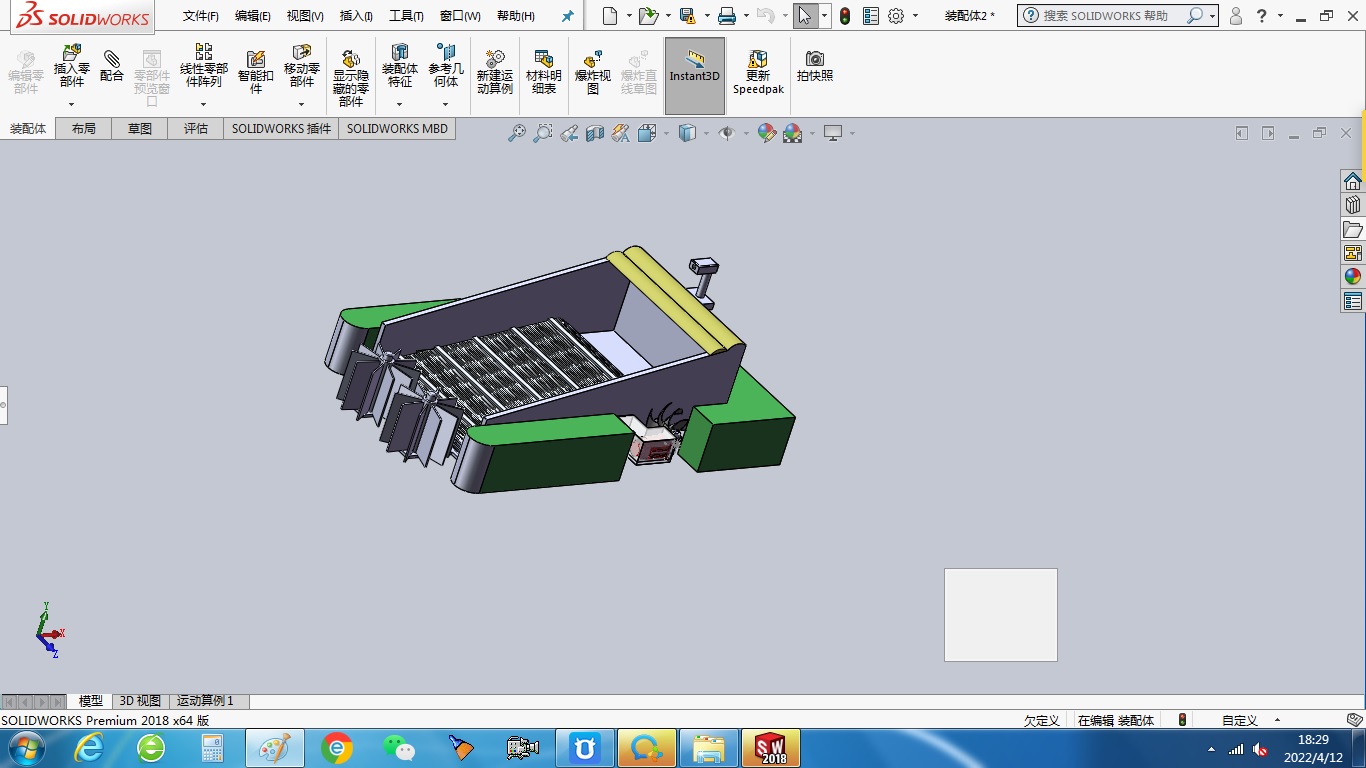Create an 爆炸视图 exploded view
Screen dimensions: 1366x768
(x=593, y=71)
